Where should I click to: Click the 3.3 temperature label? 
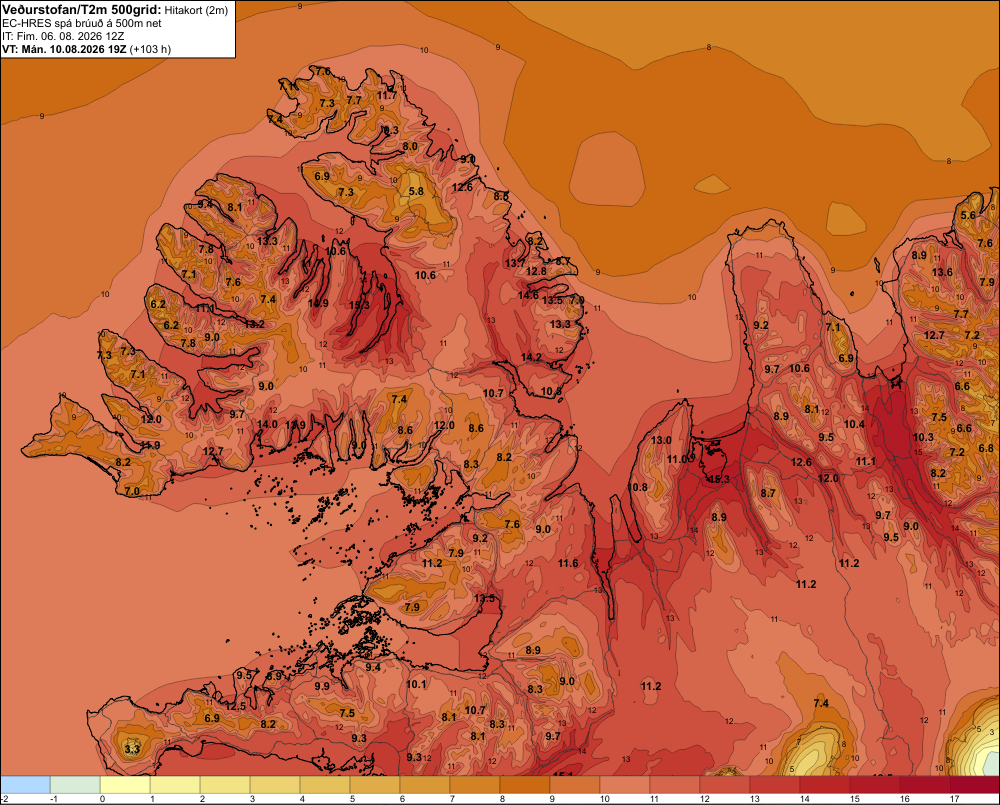pyautogui.click(x=131, y=749)
